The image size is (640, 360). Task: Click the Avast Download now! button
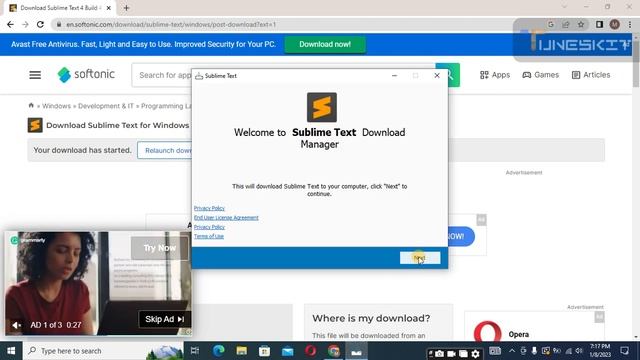325,44
